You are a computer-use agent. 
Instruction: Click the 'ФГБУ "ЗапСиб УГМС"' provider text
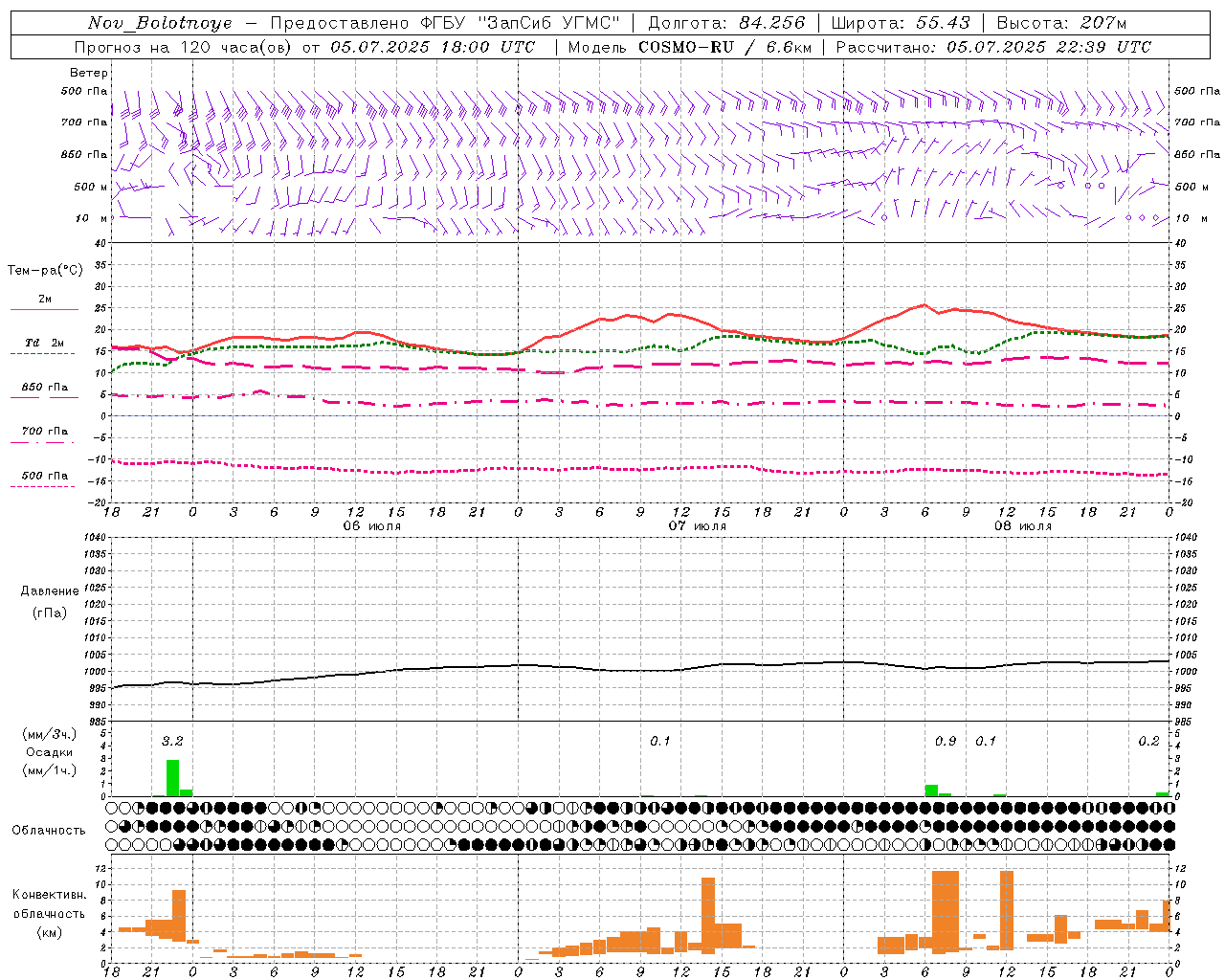pyautogui.click(x=520, y=23)
